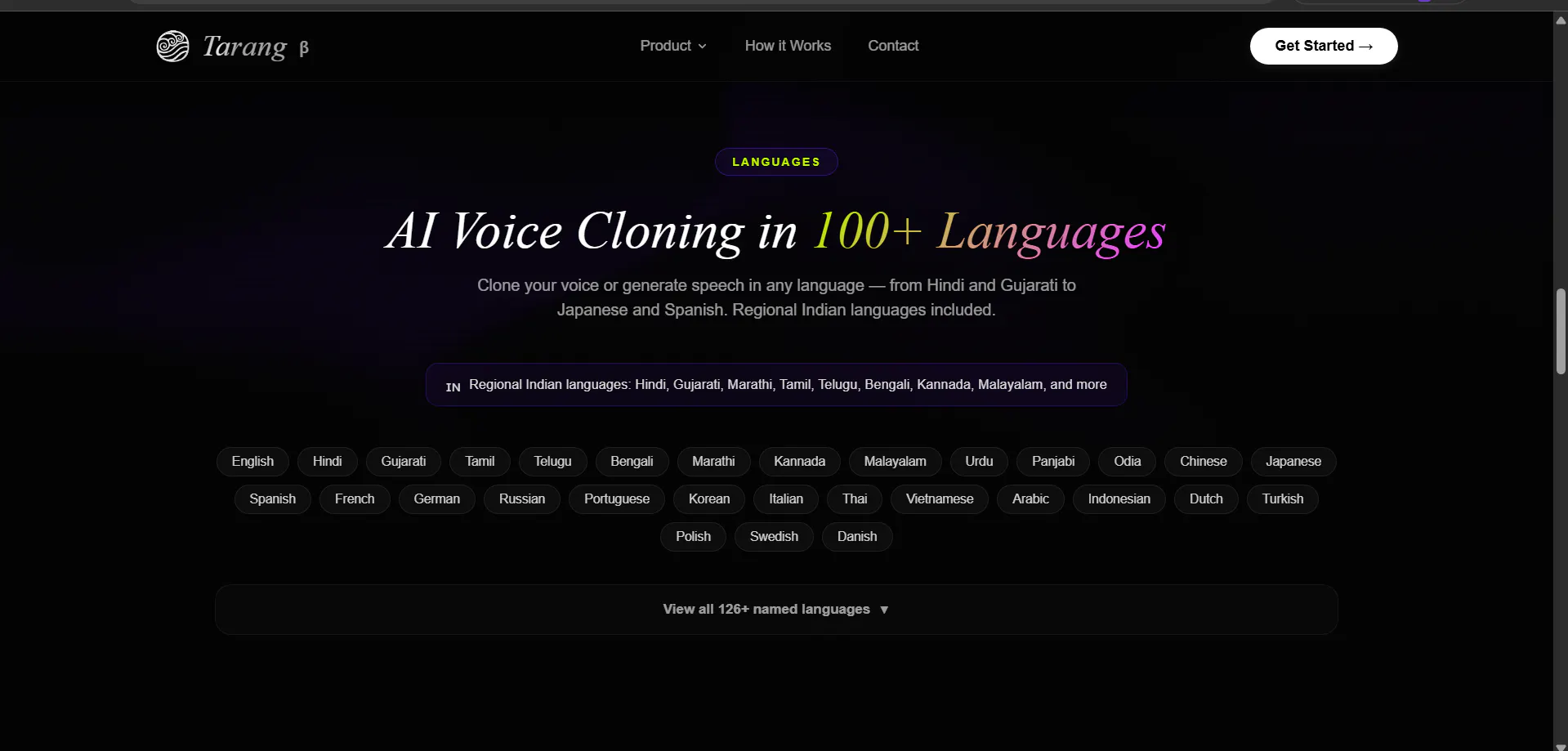Click the French chip

click(355, 499)
